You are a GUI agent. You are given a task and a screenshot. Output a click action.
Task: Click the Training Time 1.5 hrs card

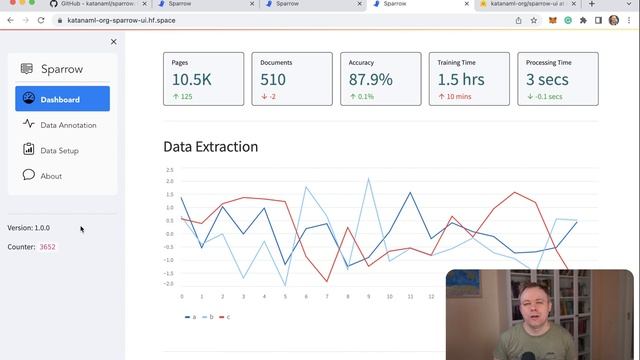(x=469, y=79)
